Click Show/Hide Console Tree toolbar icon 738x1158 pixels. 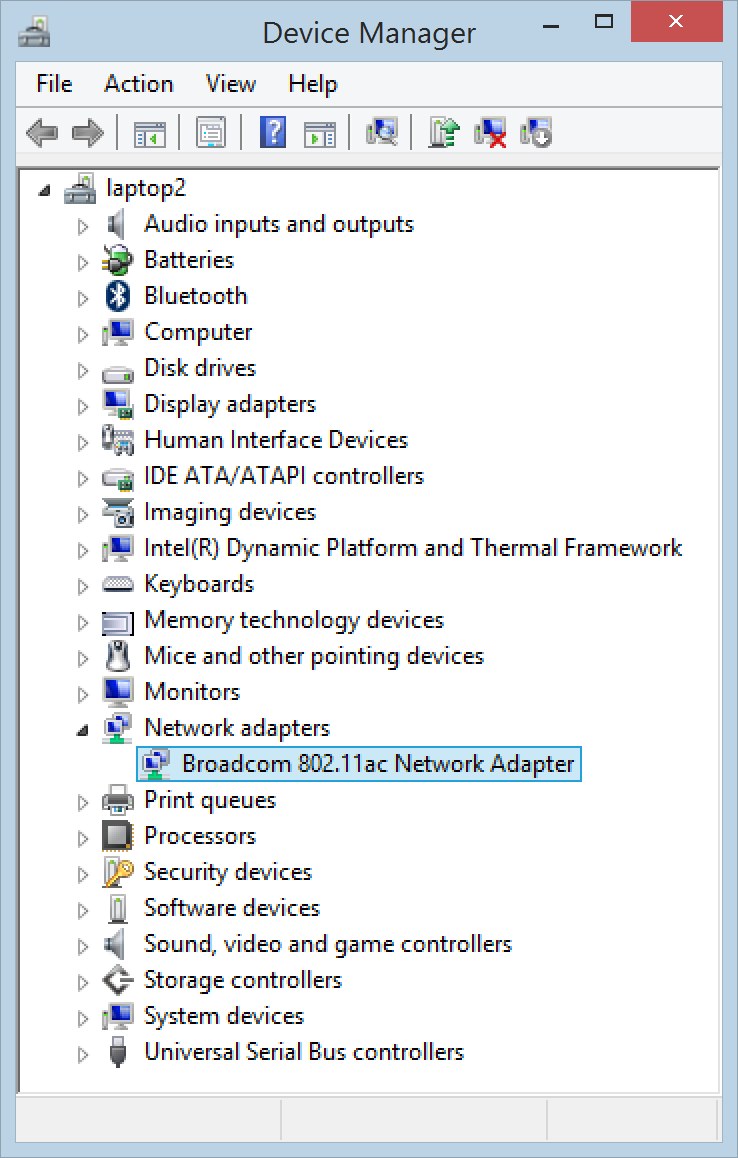click(x=149, y=134)
